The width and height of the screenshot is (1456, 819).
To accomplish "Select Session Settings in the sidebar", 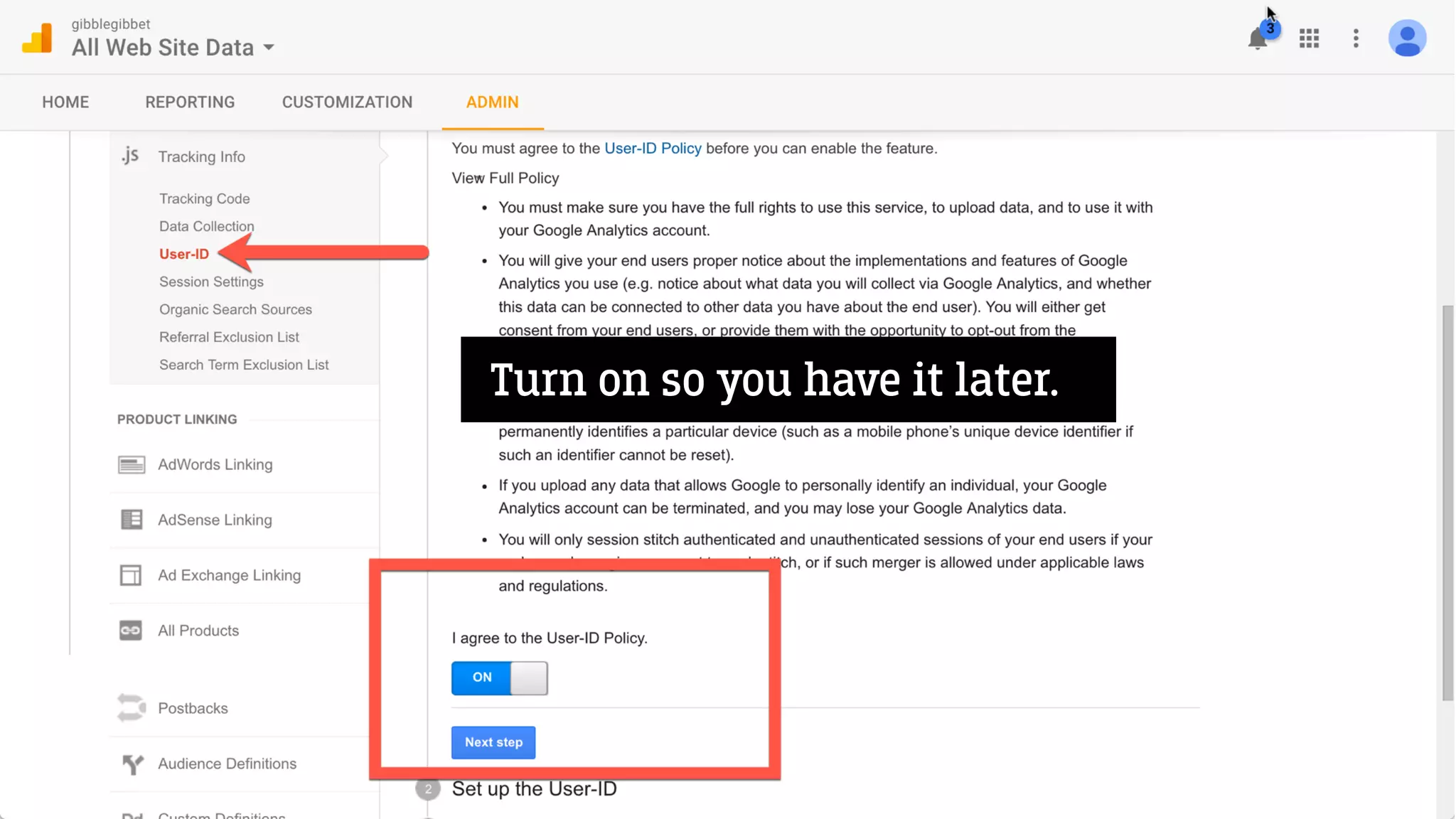I will (211, 282).
